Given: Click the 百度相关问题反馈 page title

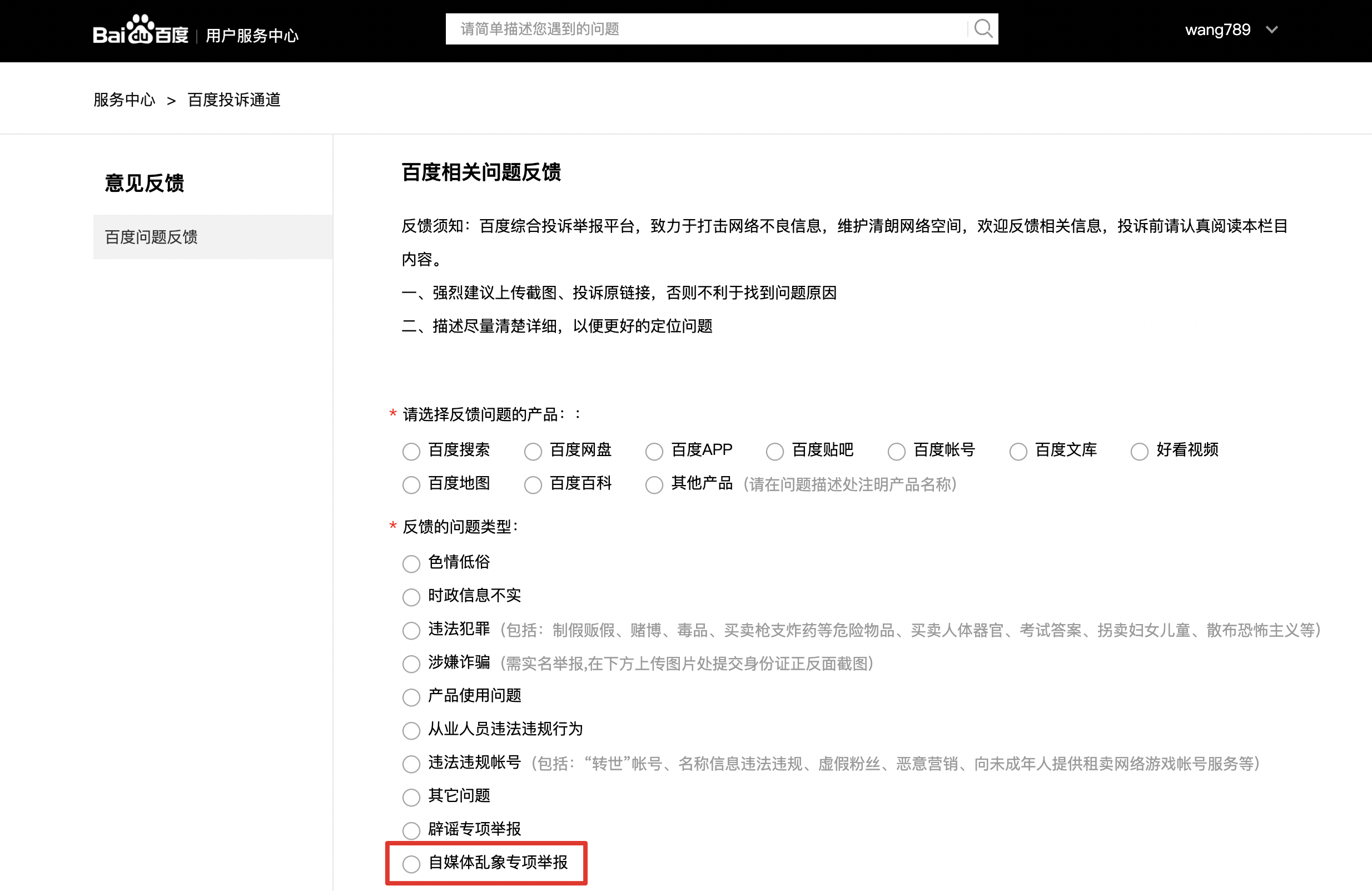Looking at the screenshot, I should [x=481, y=172].
